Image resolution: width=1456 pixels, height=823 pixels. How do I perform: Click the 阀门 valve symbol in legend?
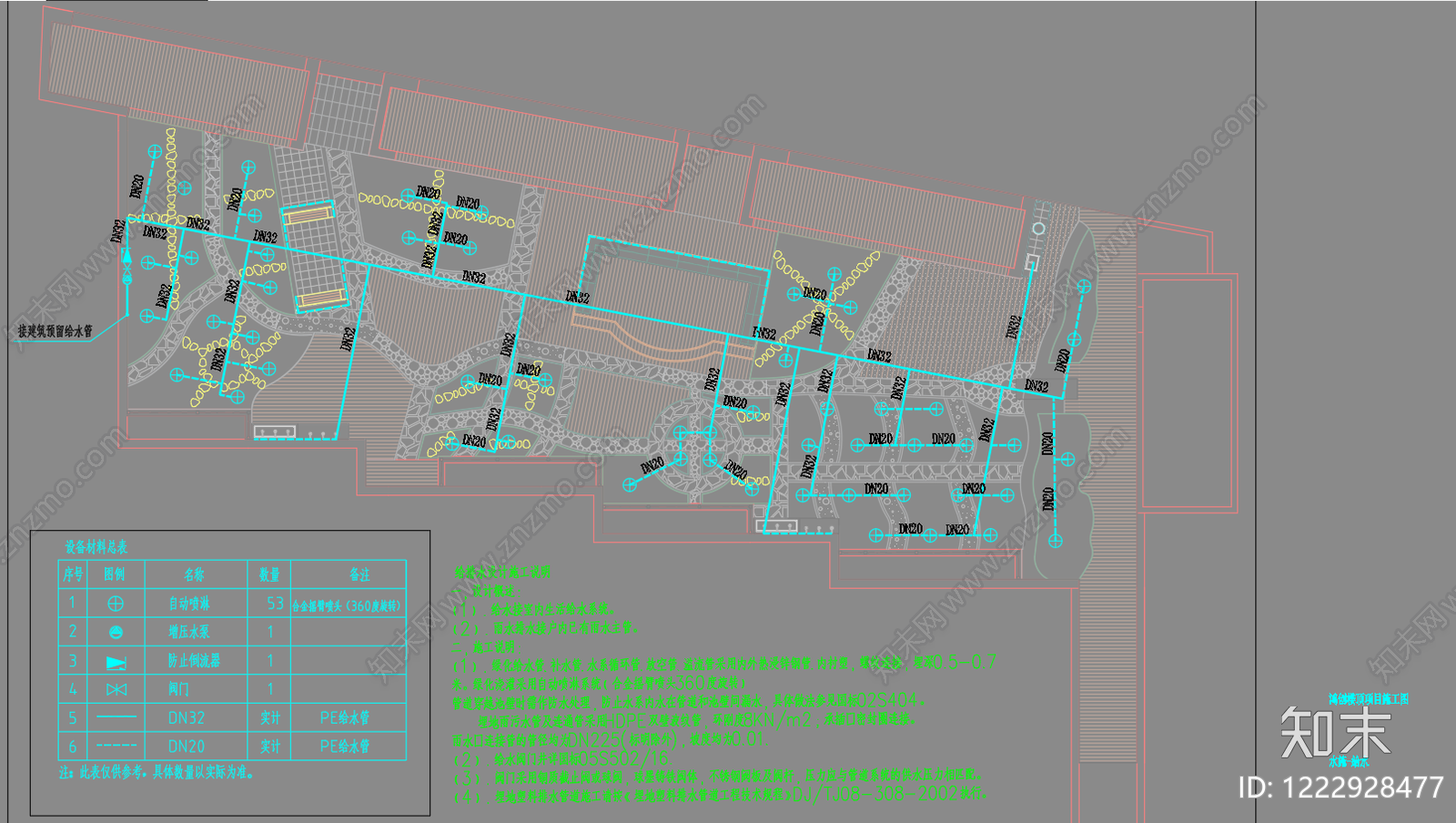coord(116,689)
